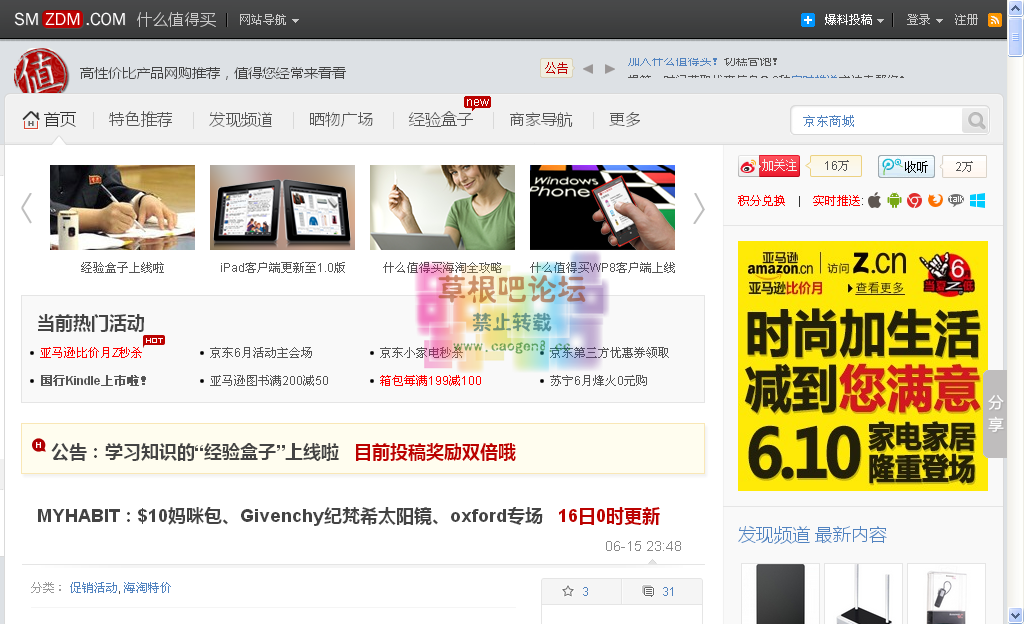Open the 网站导航 dropdown
Image resolution: width=1024 pixels, height=624 pixels.
[263, 19]
